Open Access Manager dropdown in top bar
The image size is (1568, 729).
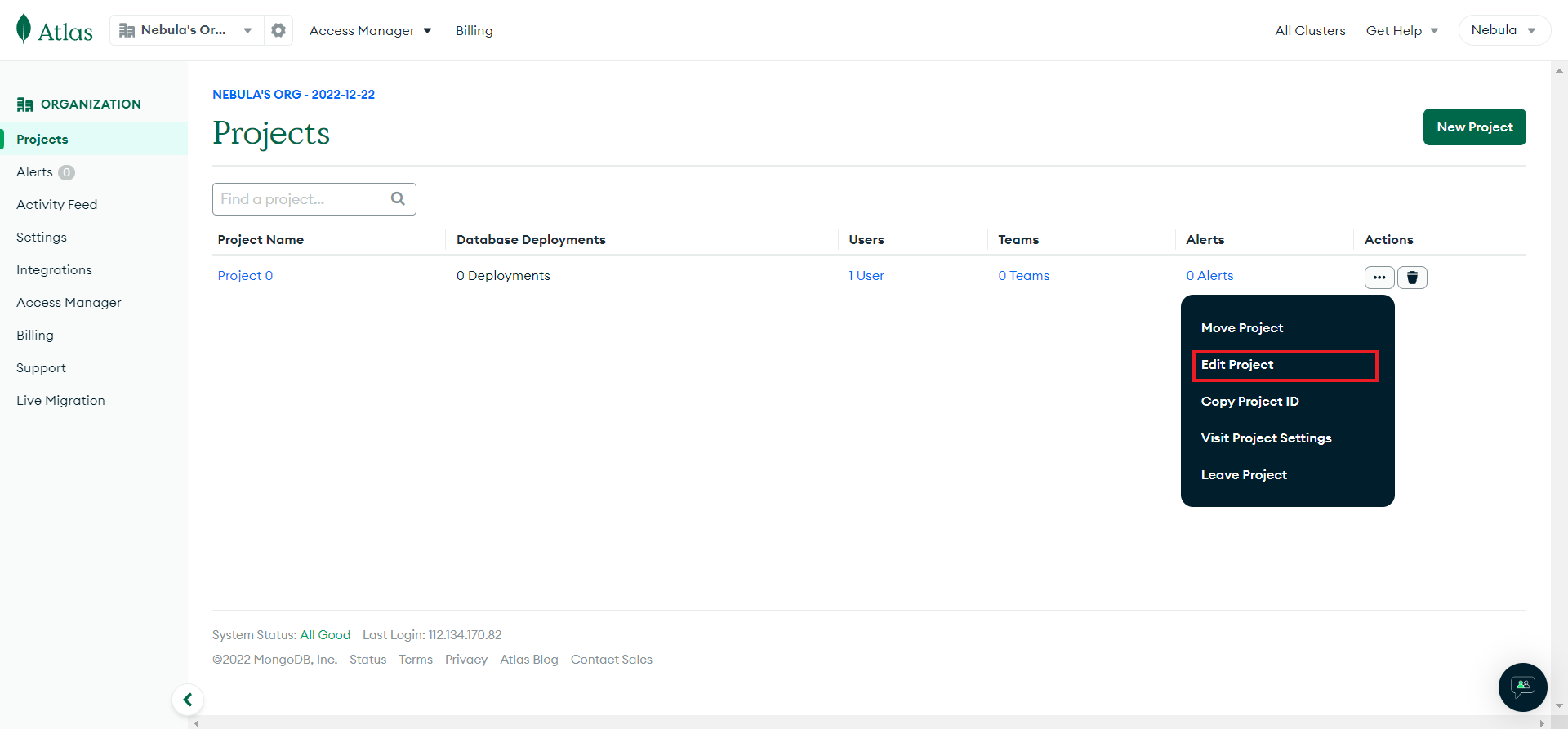click(x=370, y=30)
